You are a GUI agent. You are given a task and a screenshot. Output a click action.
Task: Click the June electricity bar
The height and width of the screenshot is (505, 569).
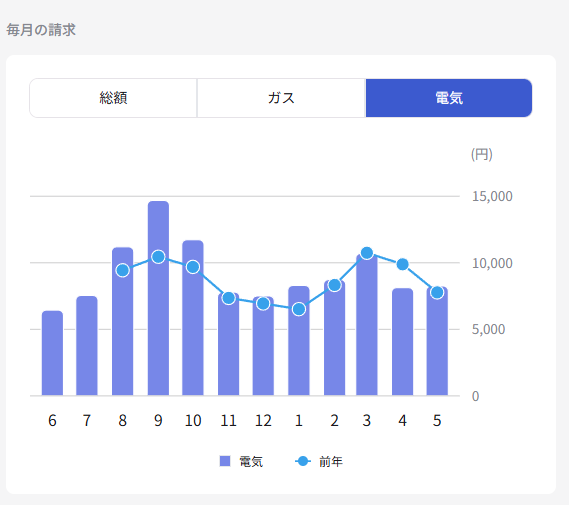point(52,353)
